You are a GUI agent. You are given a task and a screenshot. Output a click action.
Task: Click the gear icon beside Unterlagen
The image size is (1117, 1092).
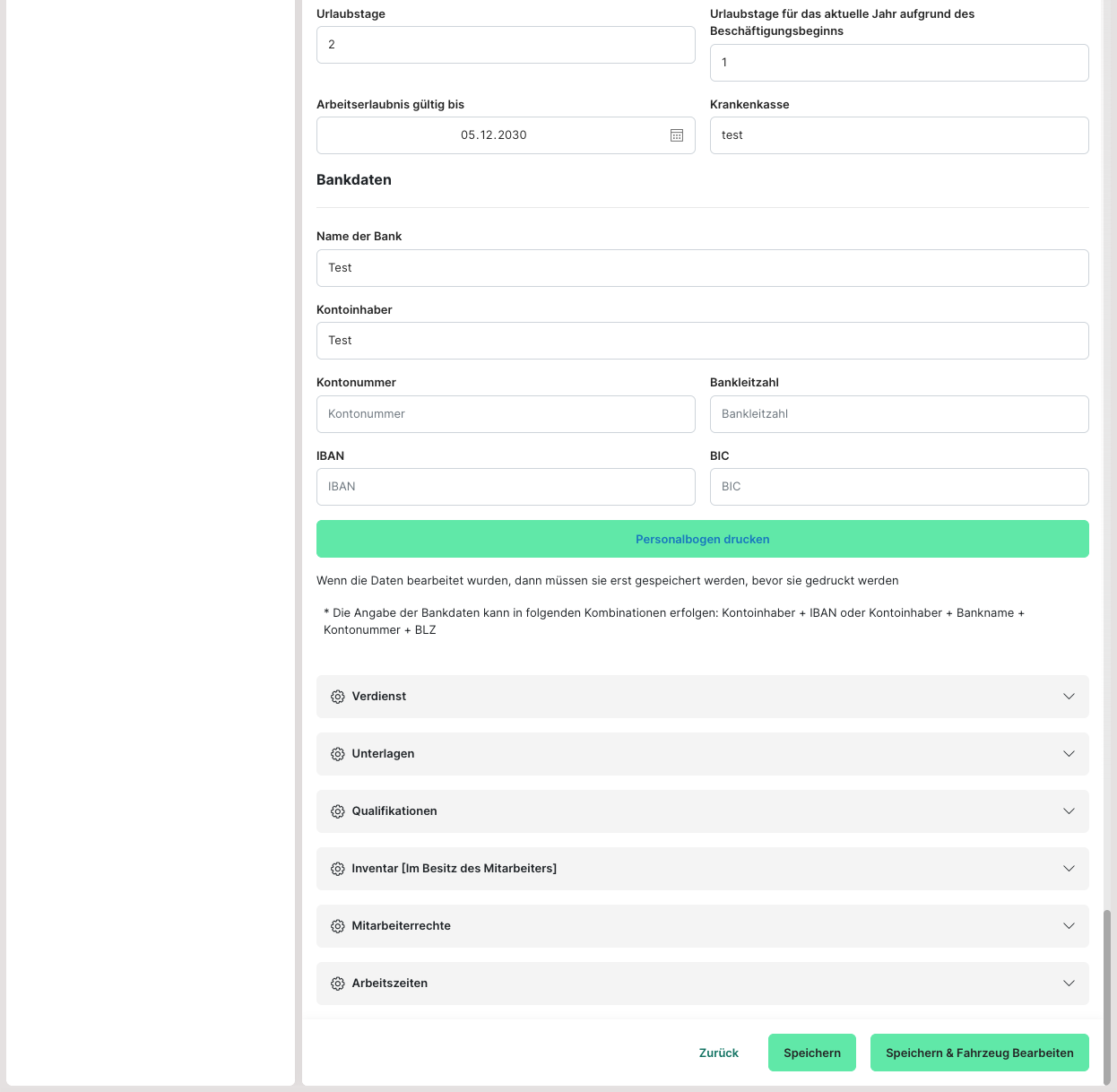(x=338, y=754)
